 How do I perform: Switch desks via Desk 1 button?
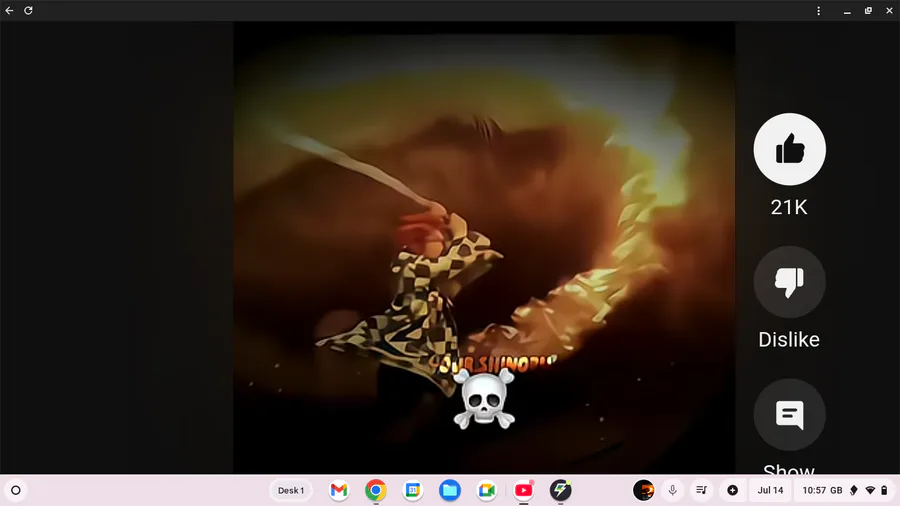click(291, 490)
